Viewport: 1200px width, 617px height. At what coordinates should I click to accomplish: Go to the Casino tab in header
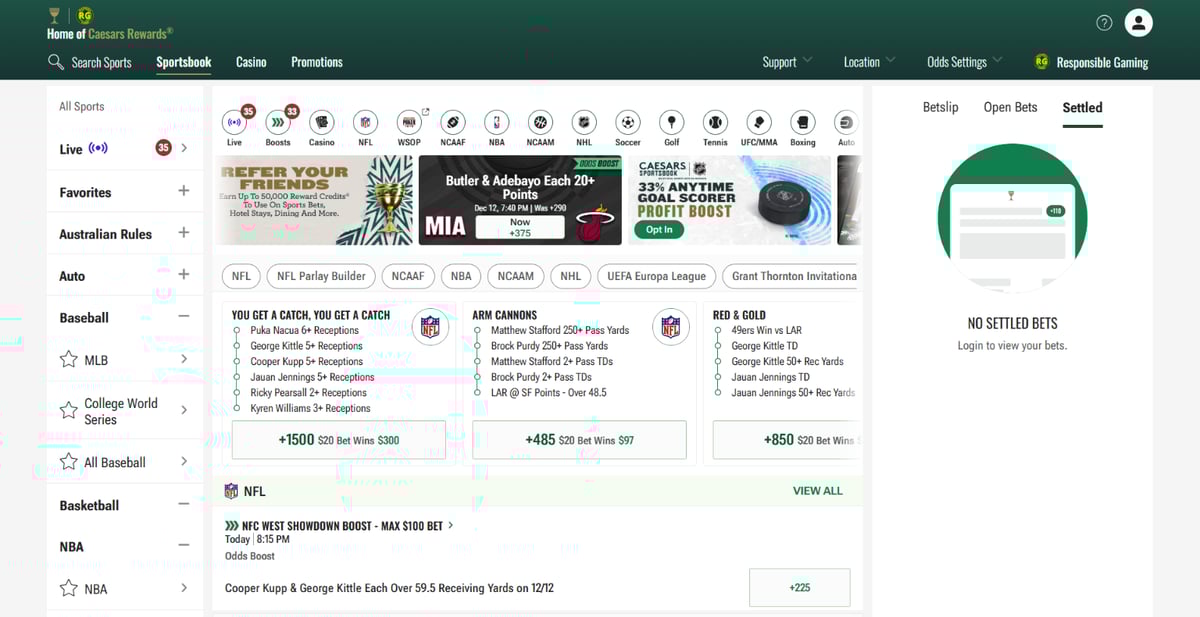[251, 62]
